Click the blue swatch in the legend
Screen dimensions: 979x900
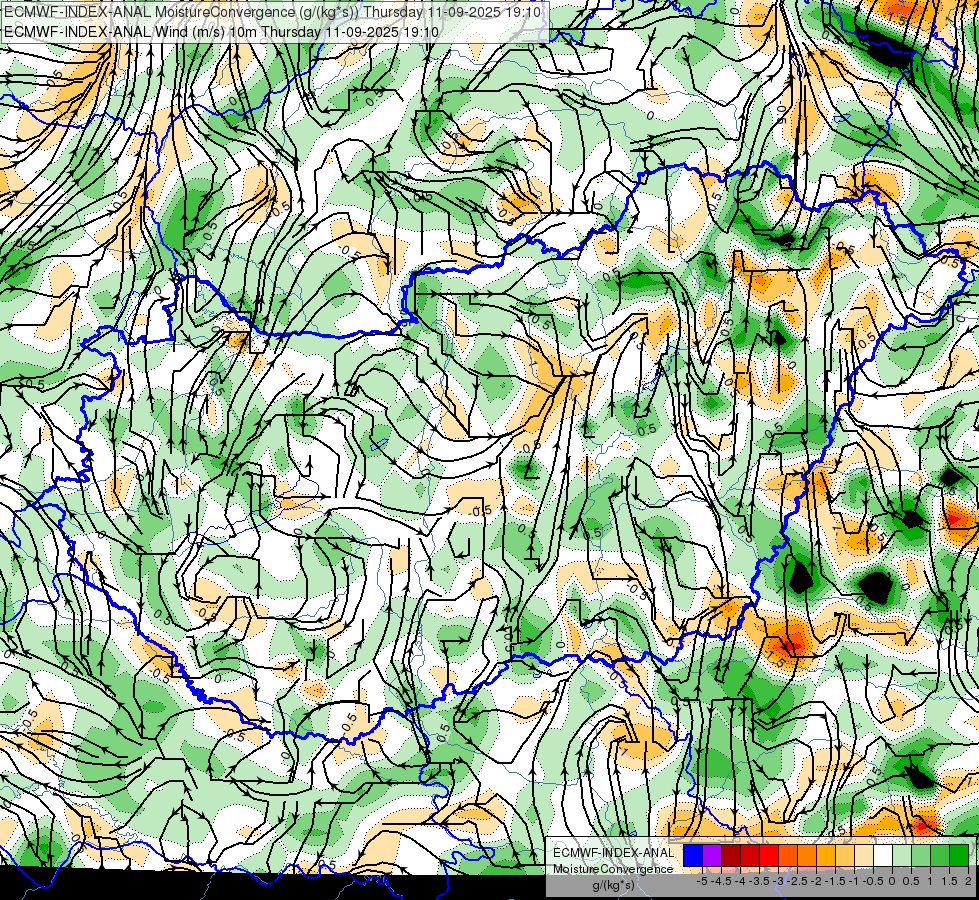click(693, 856)
